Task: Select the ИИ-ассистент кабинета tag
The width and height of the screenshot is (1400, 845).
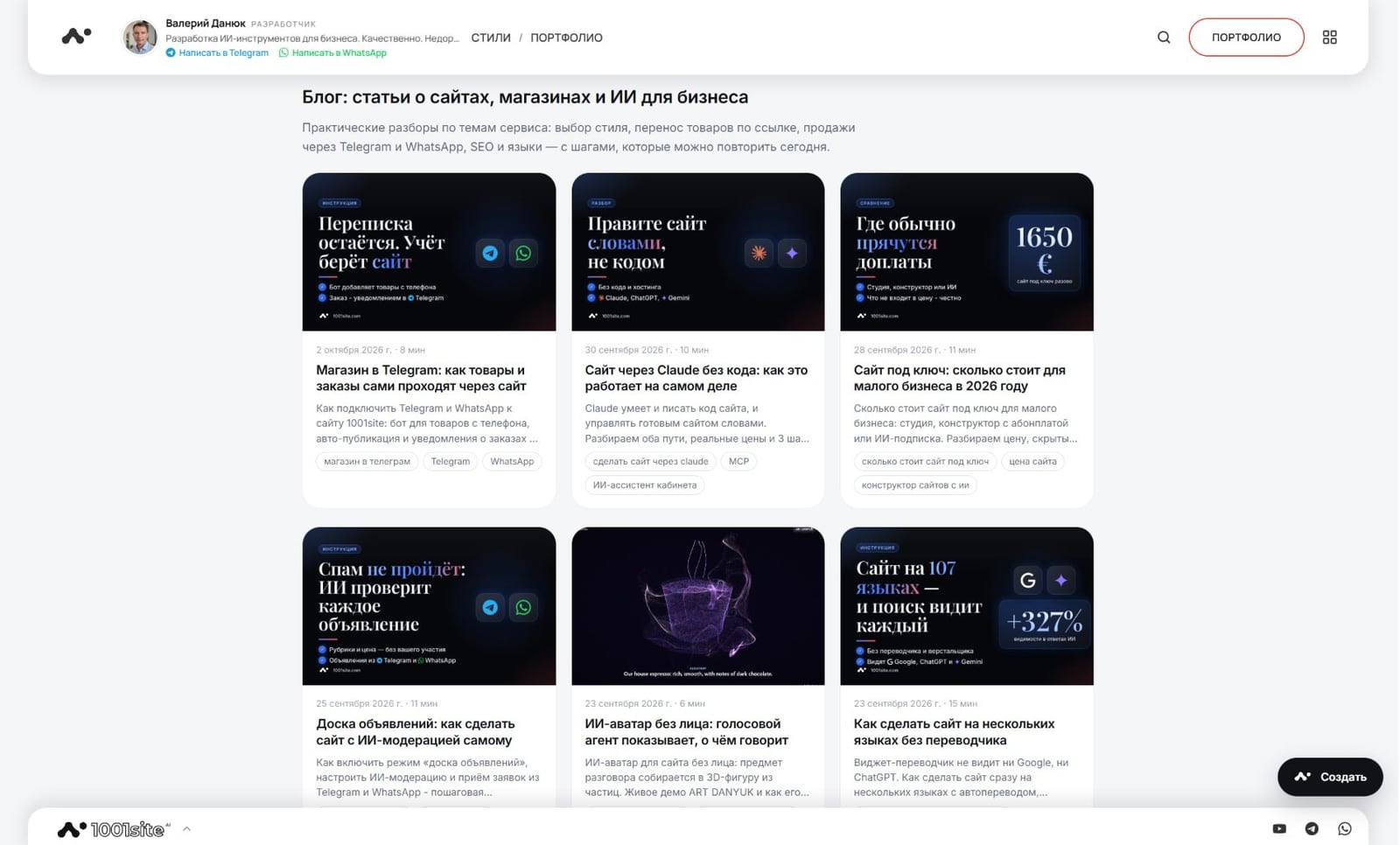Action: point(645,485)
